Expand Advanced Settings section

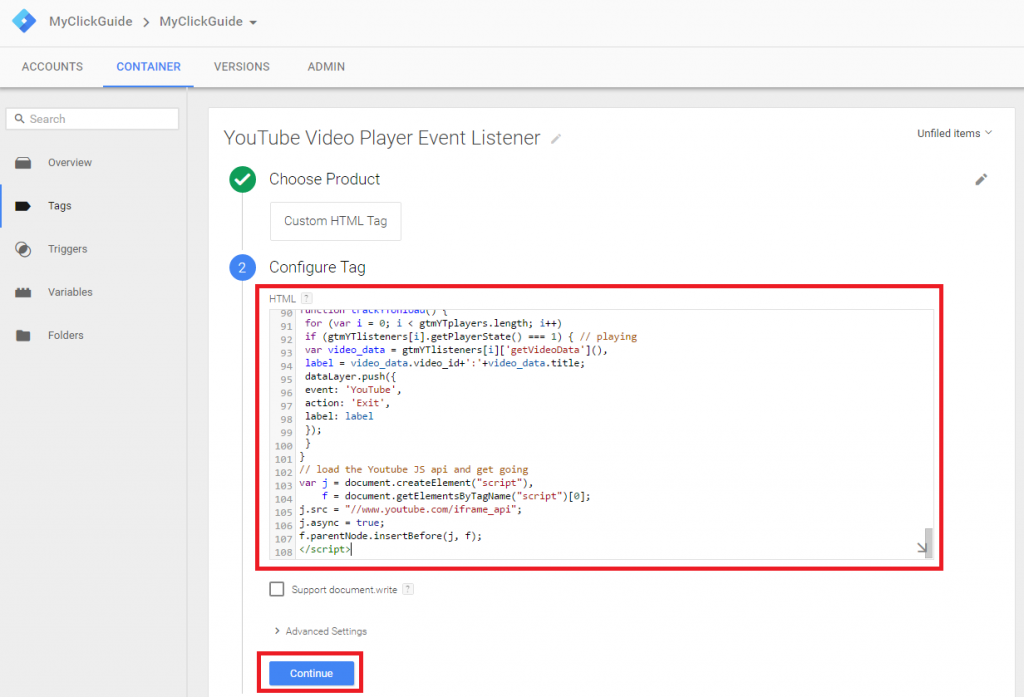320,631
